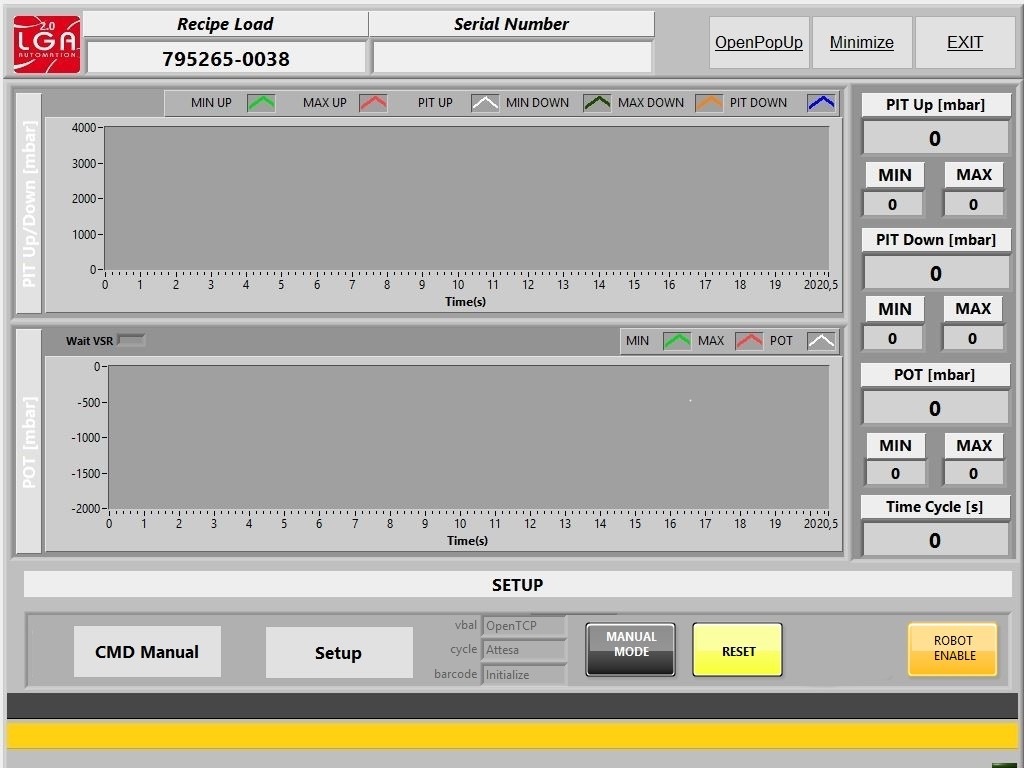
Task: Click the green MIN icon in POT legend
Action: (x=677, y=341)
